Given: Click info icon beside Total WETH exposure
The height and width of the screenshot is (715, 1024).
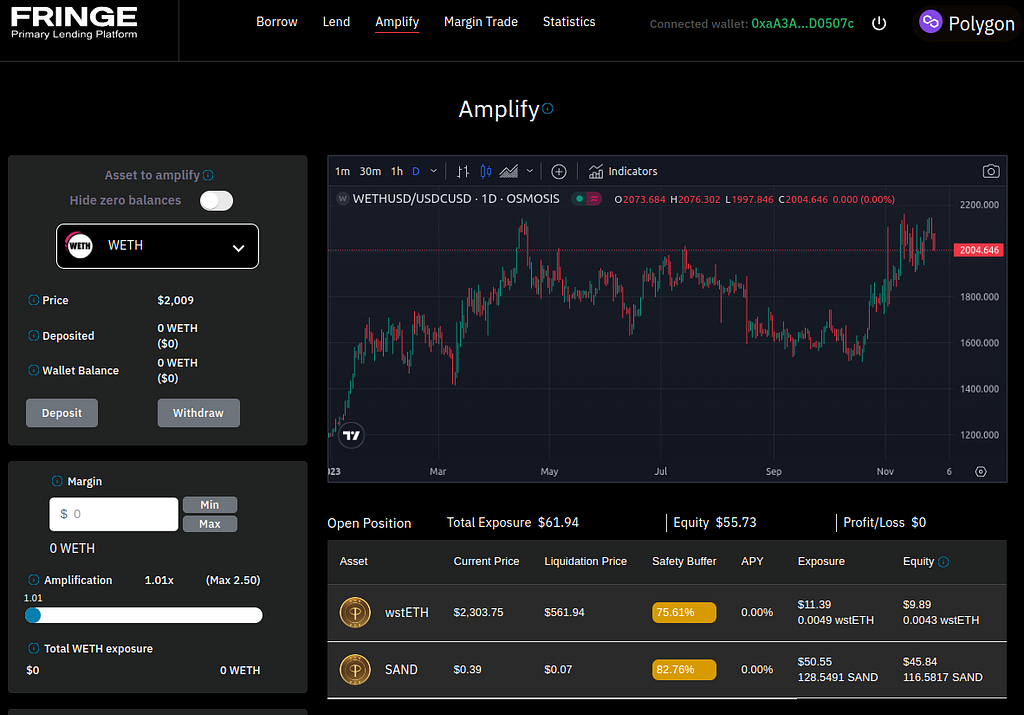Looking at the screenshot, I should 33,648.
